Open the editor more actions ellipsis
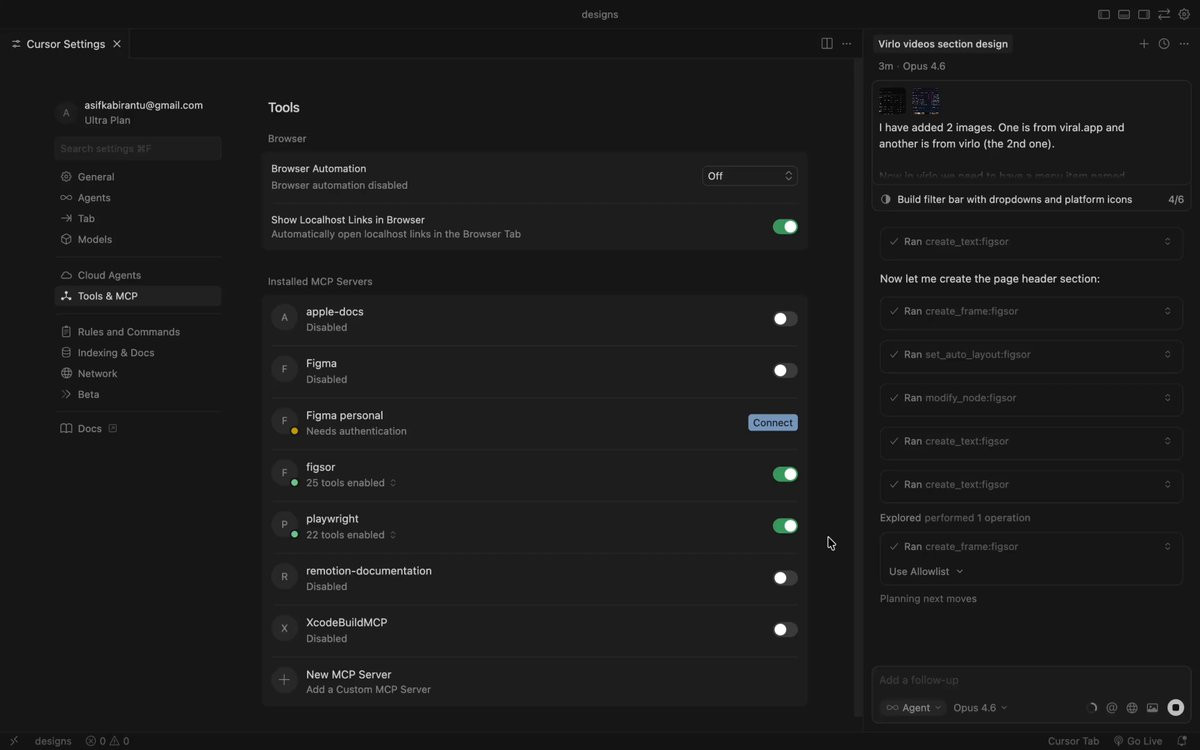1200x750 pixels. click(847, 44)
